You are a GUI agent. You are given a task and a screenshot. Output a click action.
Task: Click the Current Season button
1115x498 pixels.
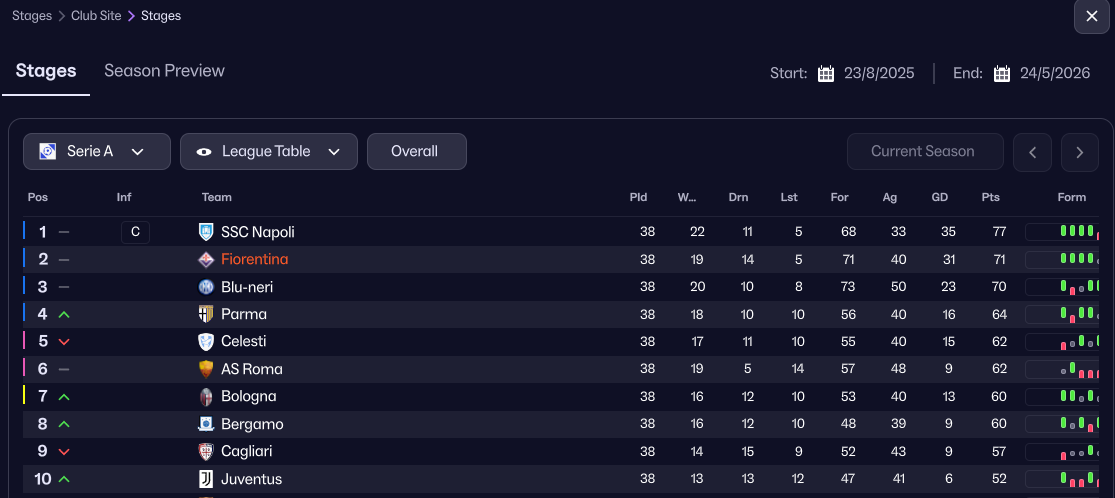point(922,152)
